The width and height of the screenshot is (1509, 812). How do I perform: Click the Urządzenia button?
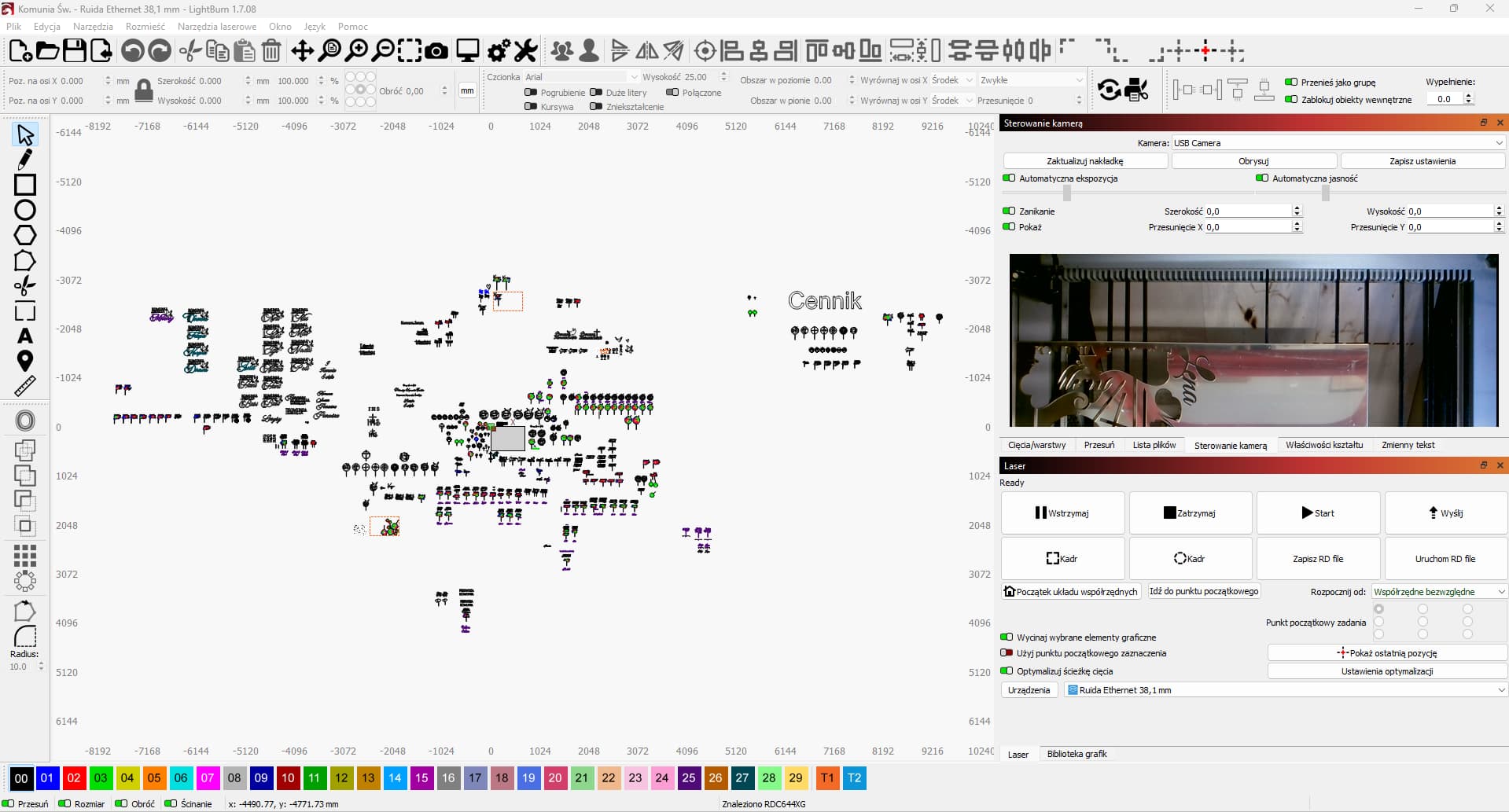[1029, 690]
